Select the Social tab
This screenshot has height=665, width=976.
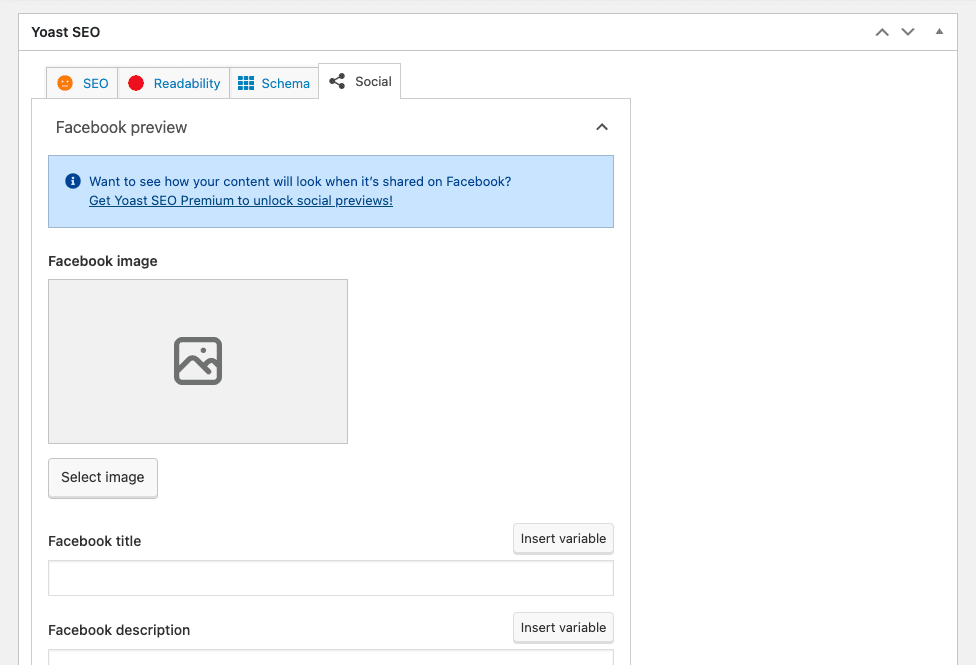360,82
